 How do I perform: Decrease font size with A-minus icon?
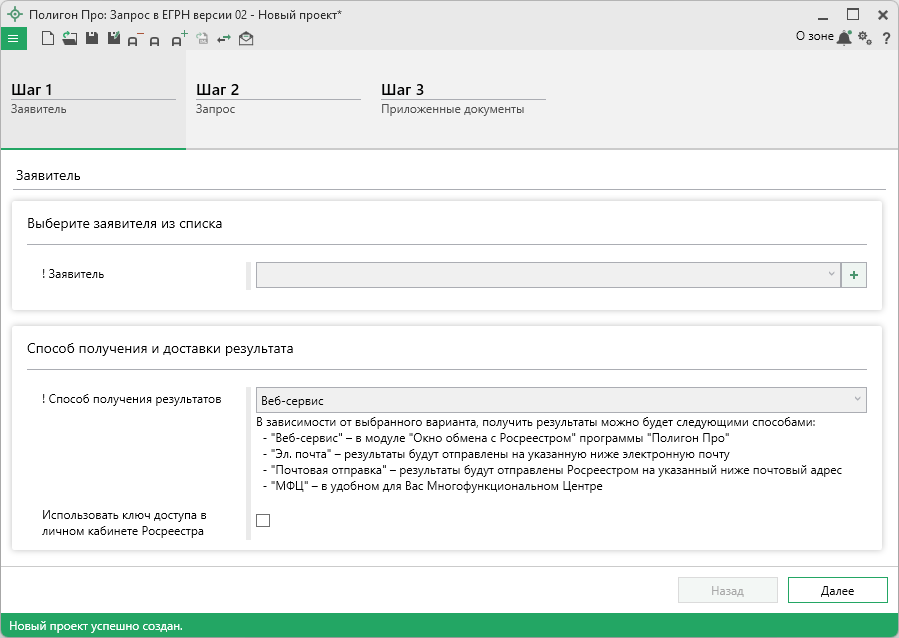[x=134, y=39]
